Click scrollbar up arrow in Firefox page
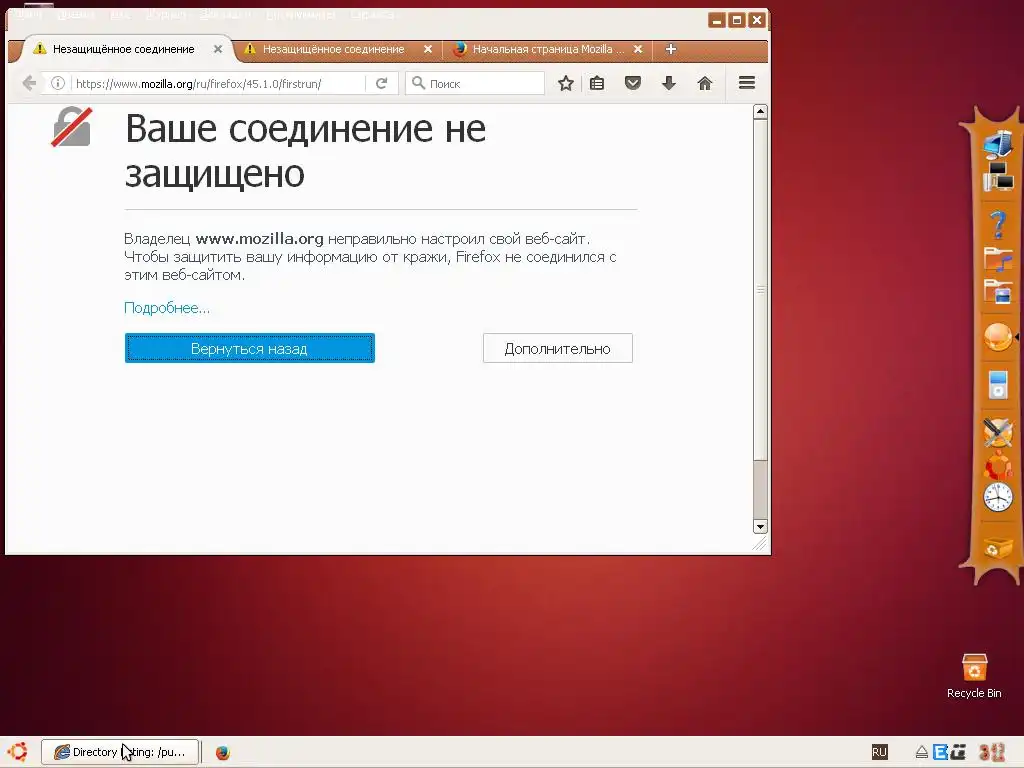Screen dimensions: 1024x768 point(760,112)
